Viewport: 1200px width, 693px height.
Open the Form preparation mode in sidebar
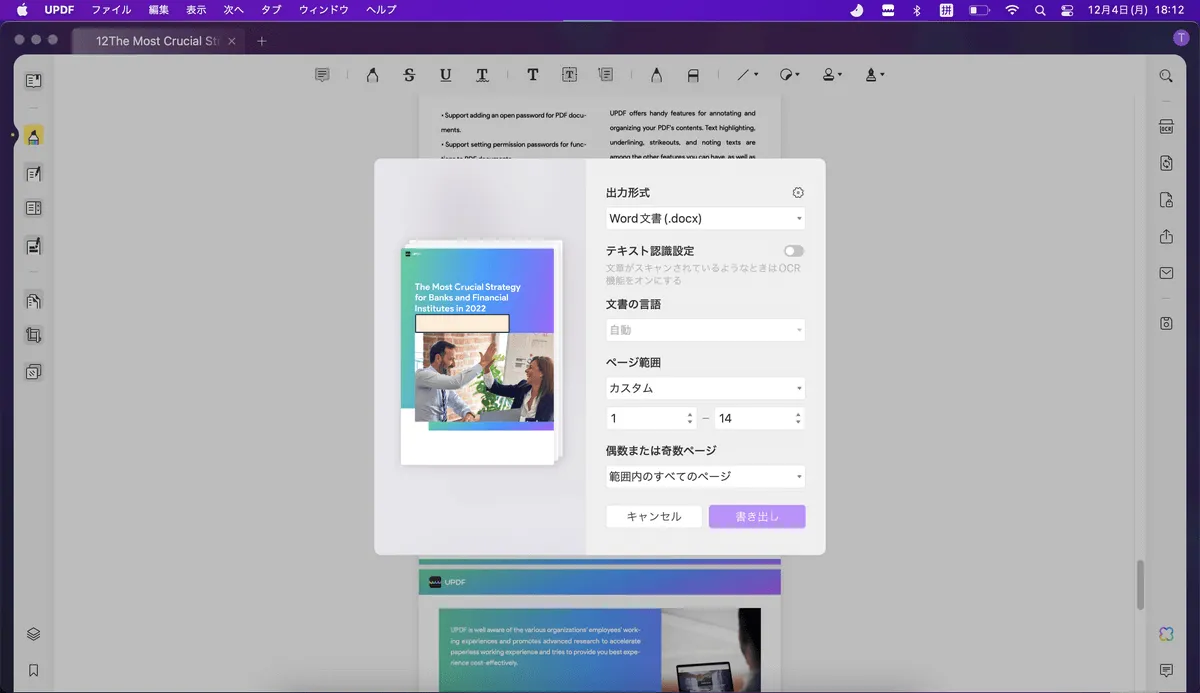coord(33,209)
